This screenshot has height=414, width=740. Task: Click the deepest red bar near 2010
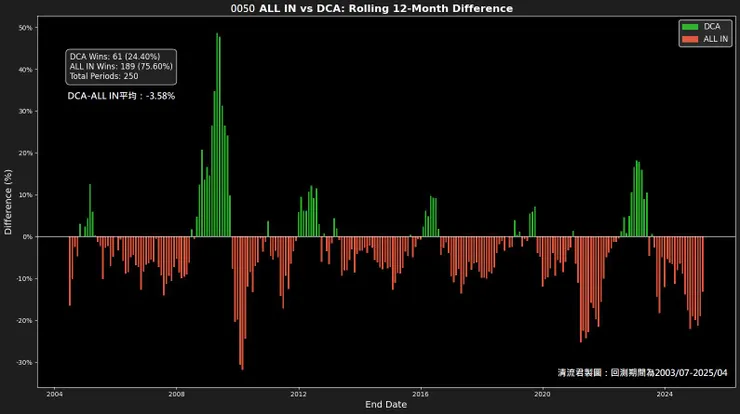[x=243, y=303]
